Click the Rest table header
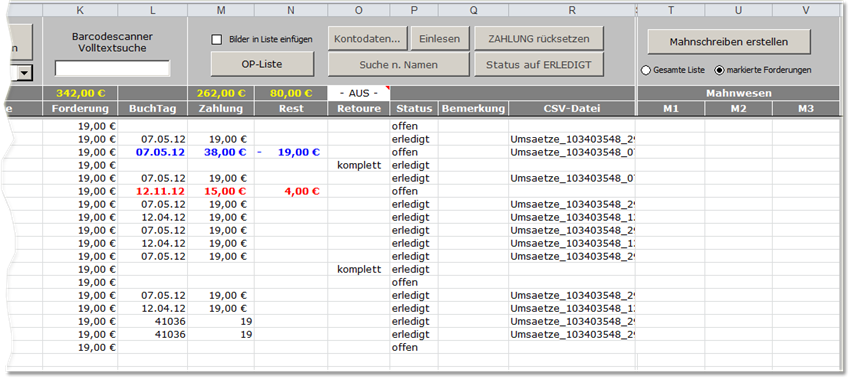Screen dimensions: 850x379 click(x=291, y=108)
